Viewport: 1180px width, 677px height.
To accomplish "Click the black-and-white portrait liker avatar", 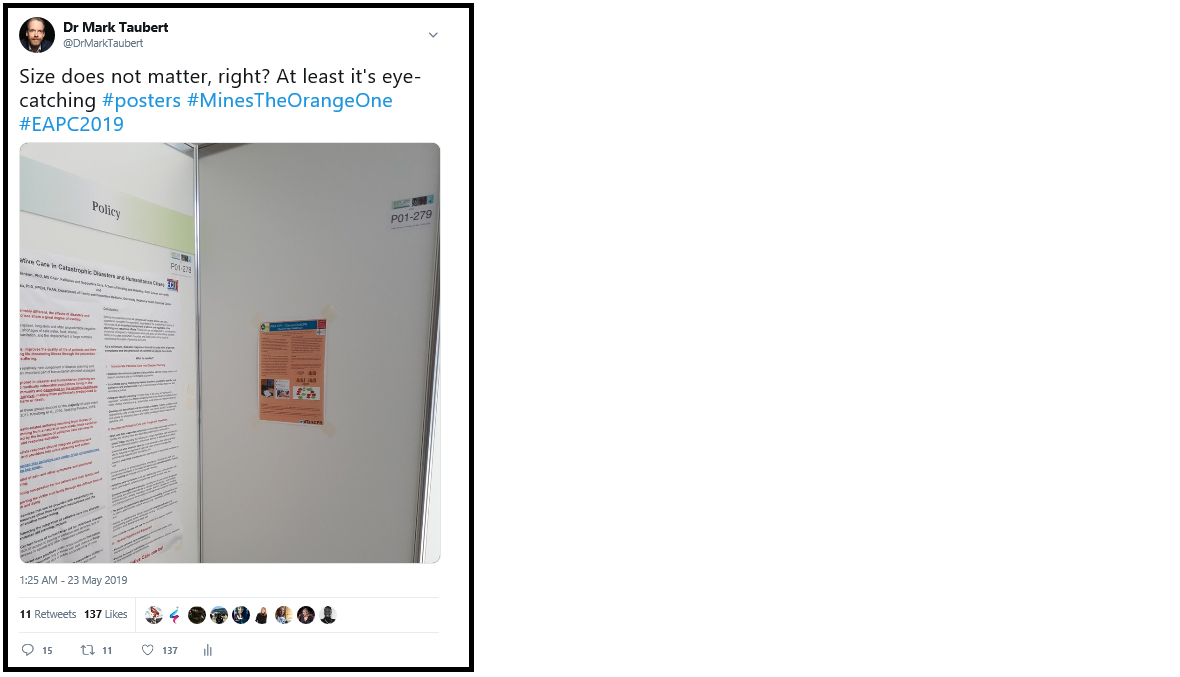I will 327,615.
